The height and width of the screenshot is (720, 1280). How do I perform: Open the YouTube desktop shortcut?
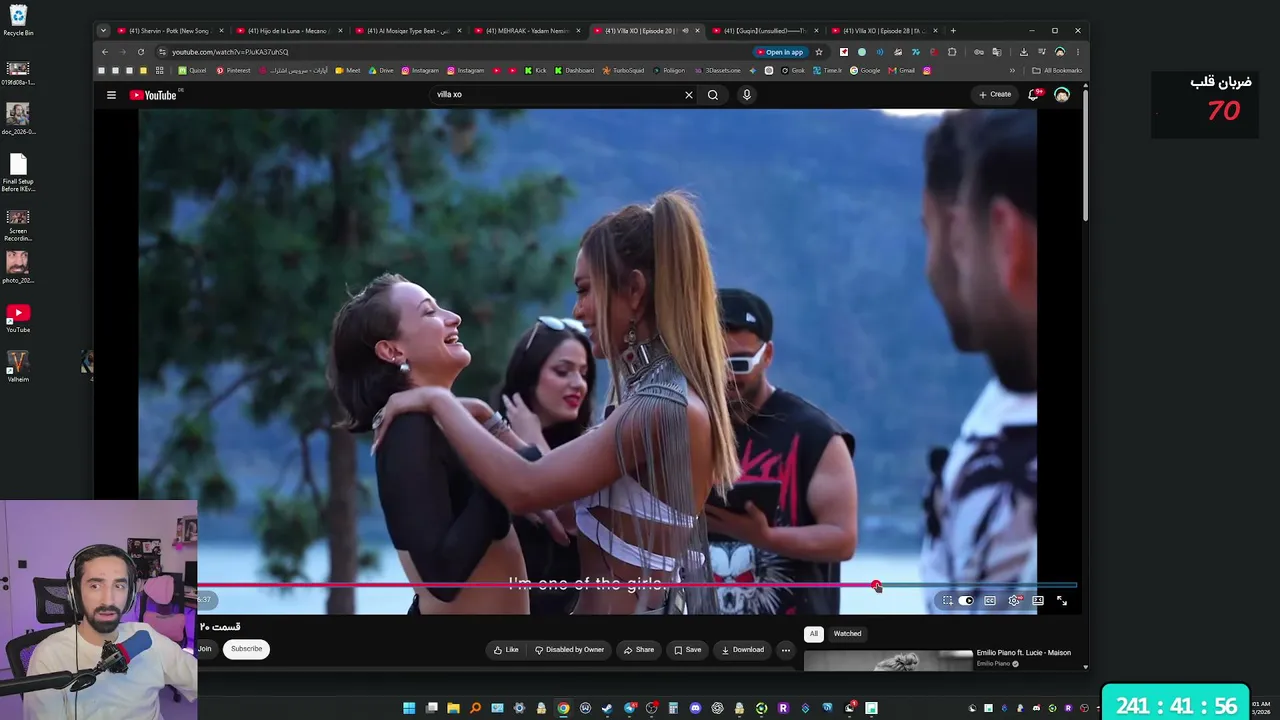(18, 318)
